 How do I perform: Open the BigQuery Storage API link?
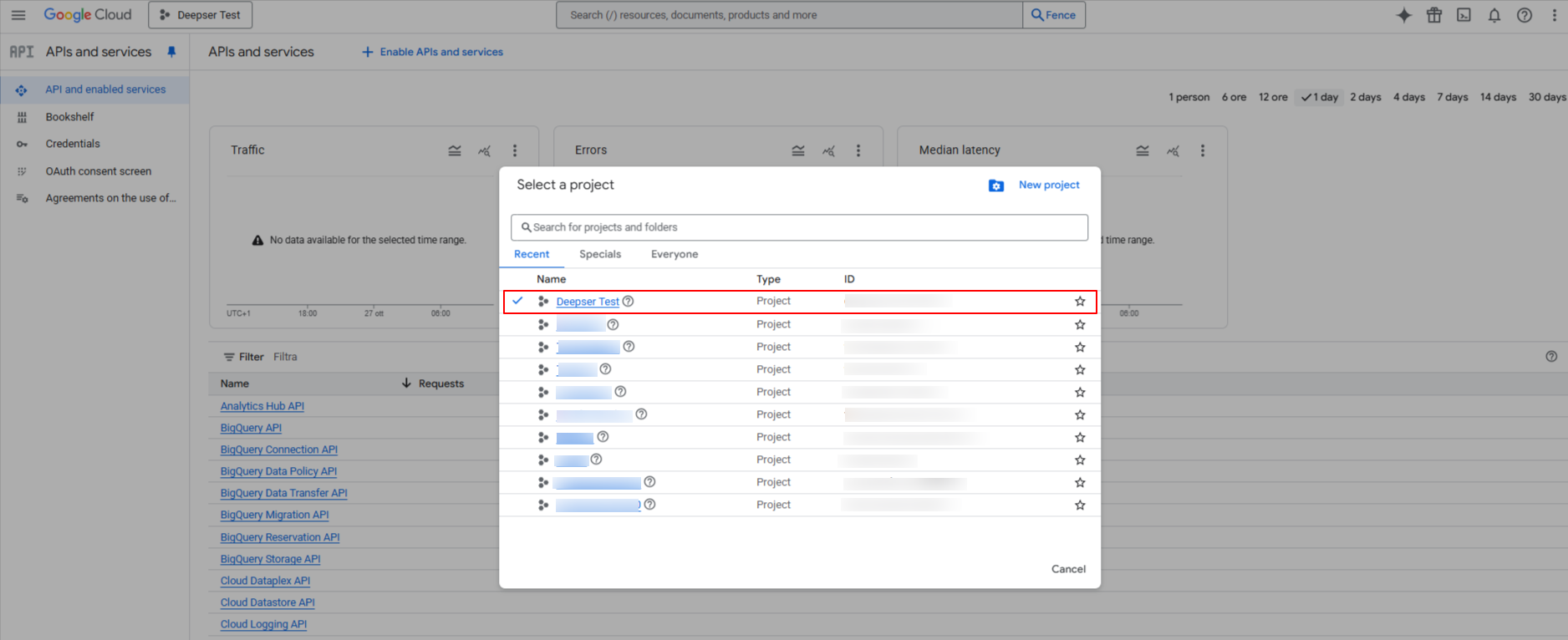point(270,559)
